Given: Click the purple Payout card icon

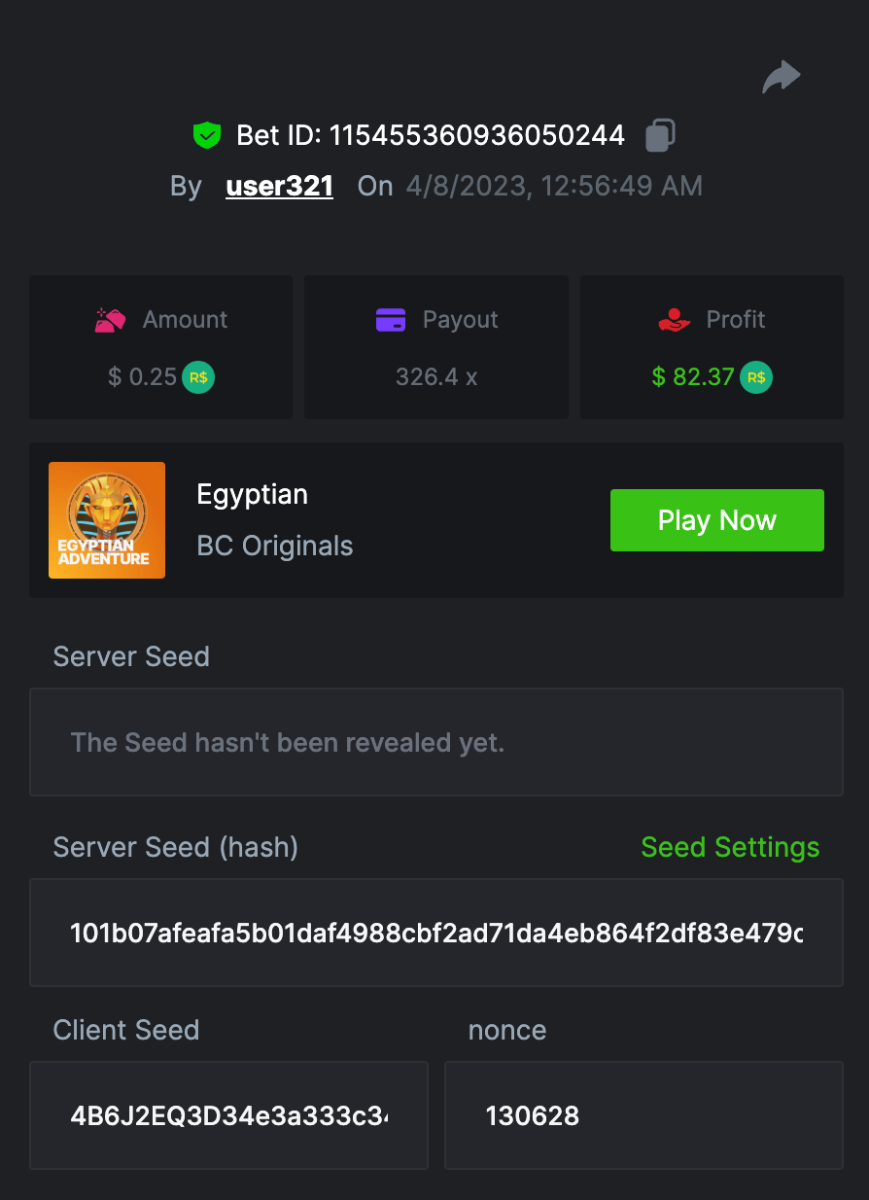Looking at the screenshot, I should pos(390,320).
